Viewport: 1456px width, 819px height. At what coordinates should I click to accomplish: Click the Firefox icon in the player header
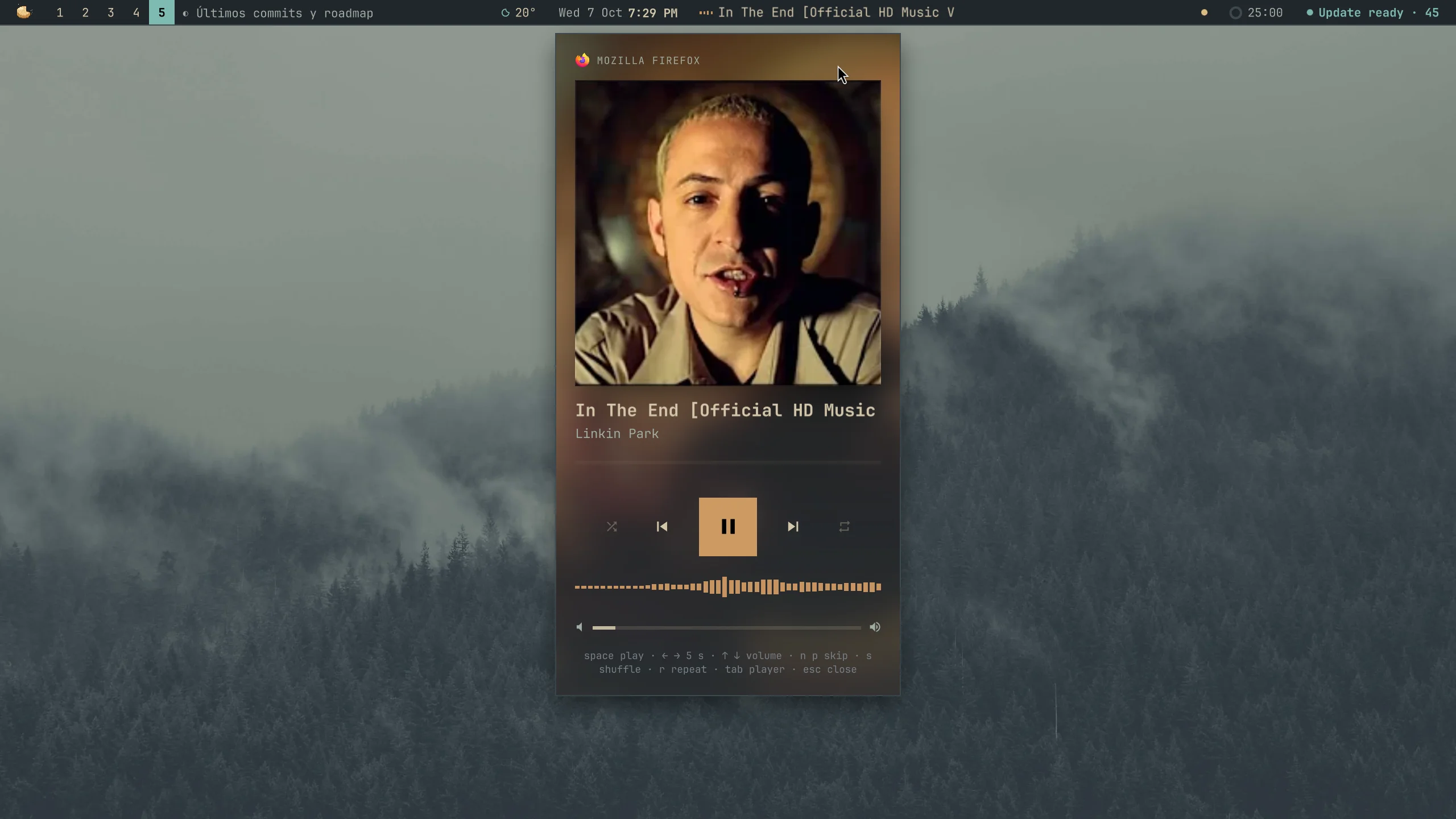pos(582,60)
